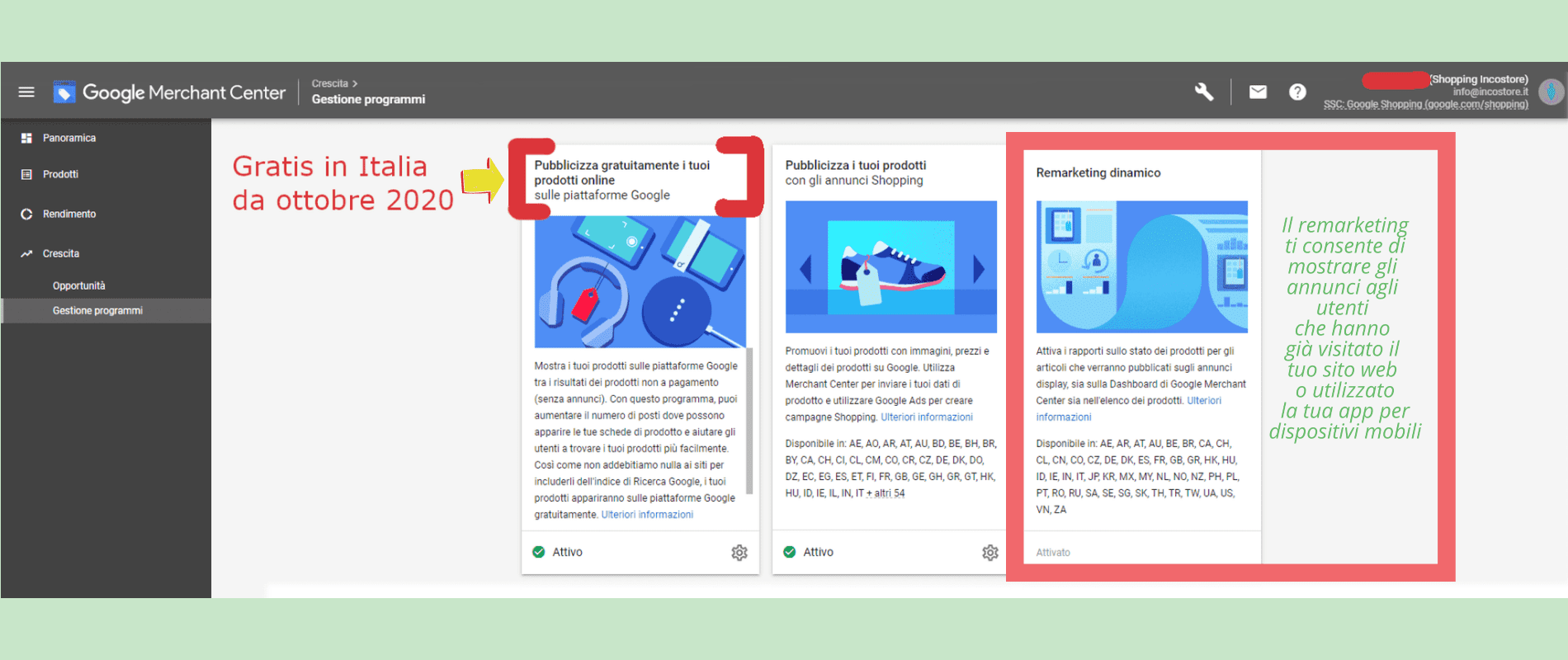
Task: Click the free listings card scrollbar
Action: tap(749, 421)
